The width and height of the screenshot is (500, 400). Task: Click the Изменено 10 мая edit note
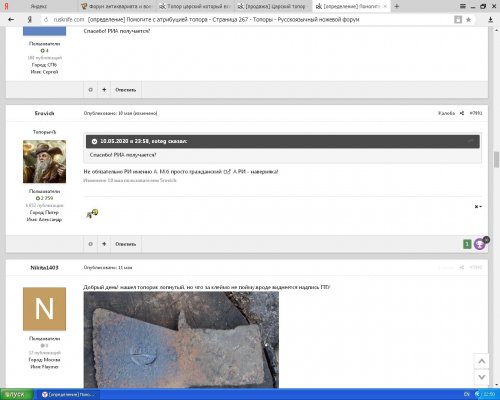tap(130, 180)
